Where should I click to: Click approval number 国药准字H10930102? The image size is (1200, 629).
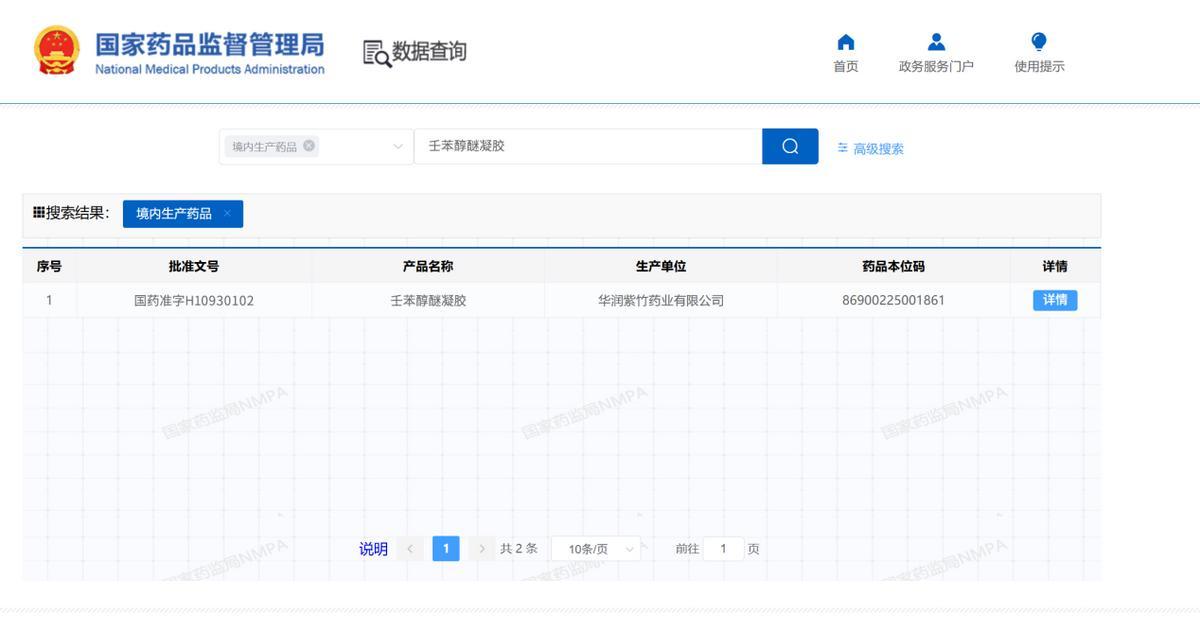point(194,300)
